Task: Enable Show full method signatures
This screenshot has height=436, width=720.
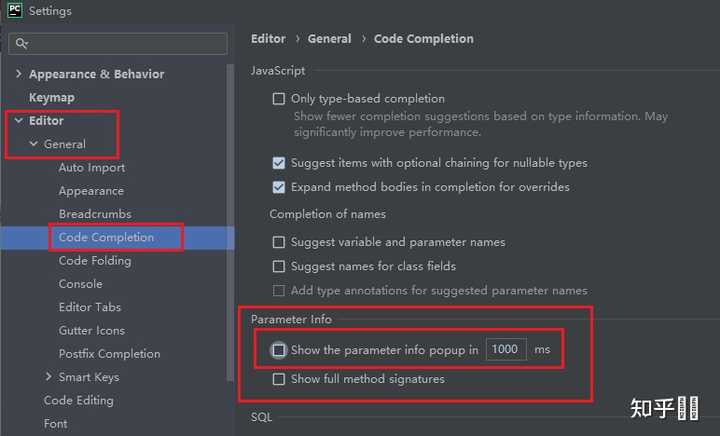Action: click(x=278, y=379)
